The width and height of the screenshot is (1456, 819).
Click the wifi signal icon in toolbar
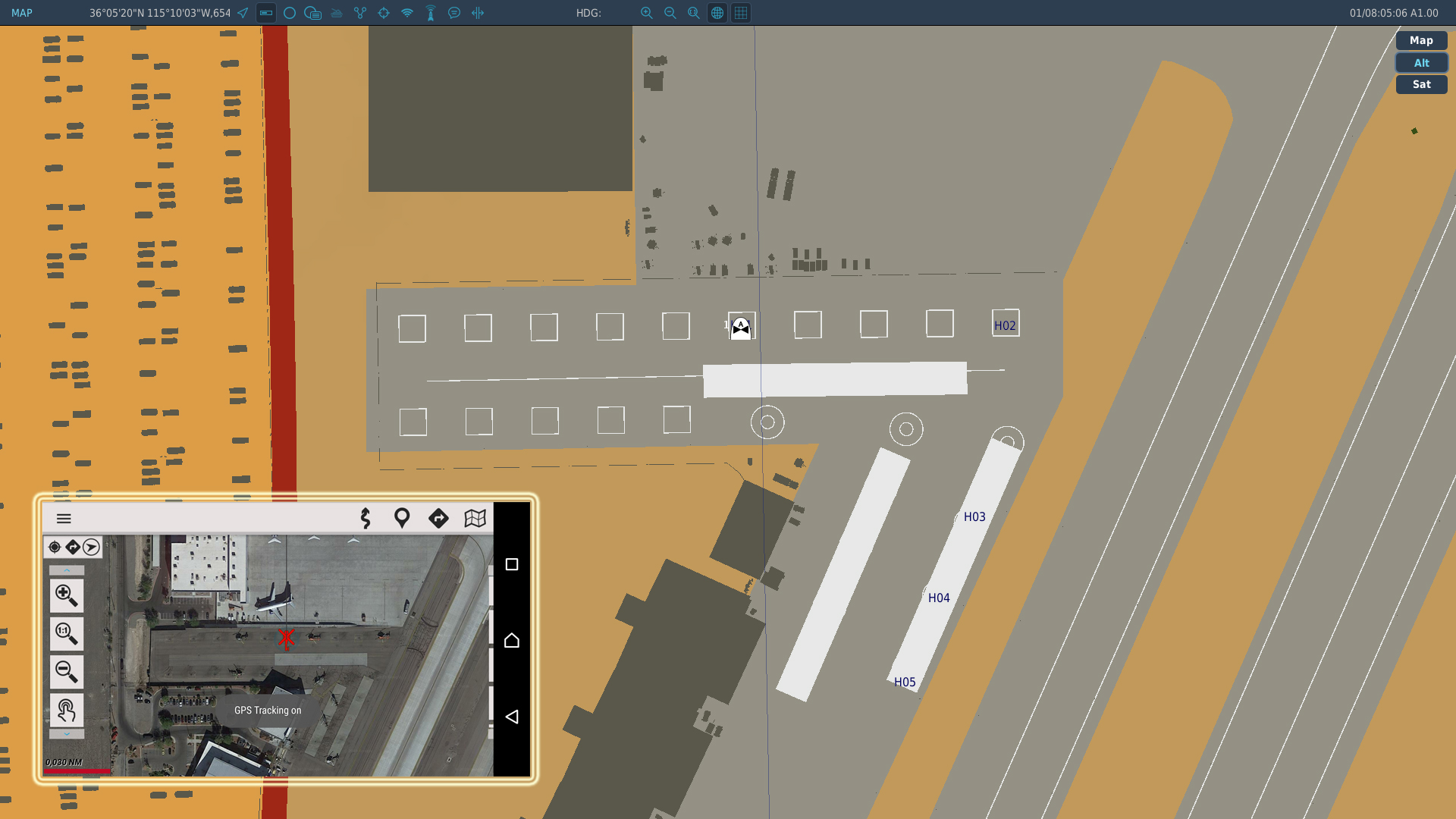point(407,13)
